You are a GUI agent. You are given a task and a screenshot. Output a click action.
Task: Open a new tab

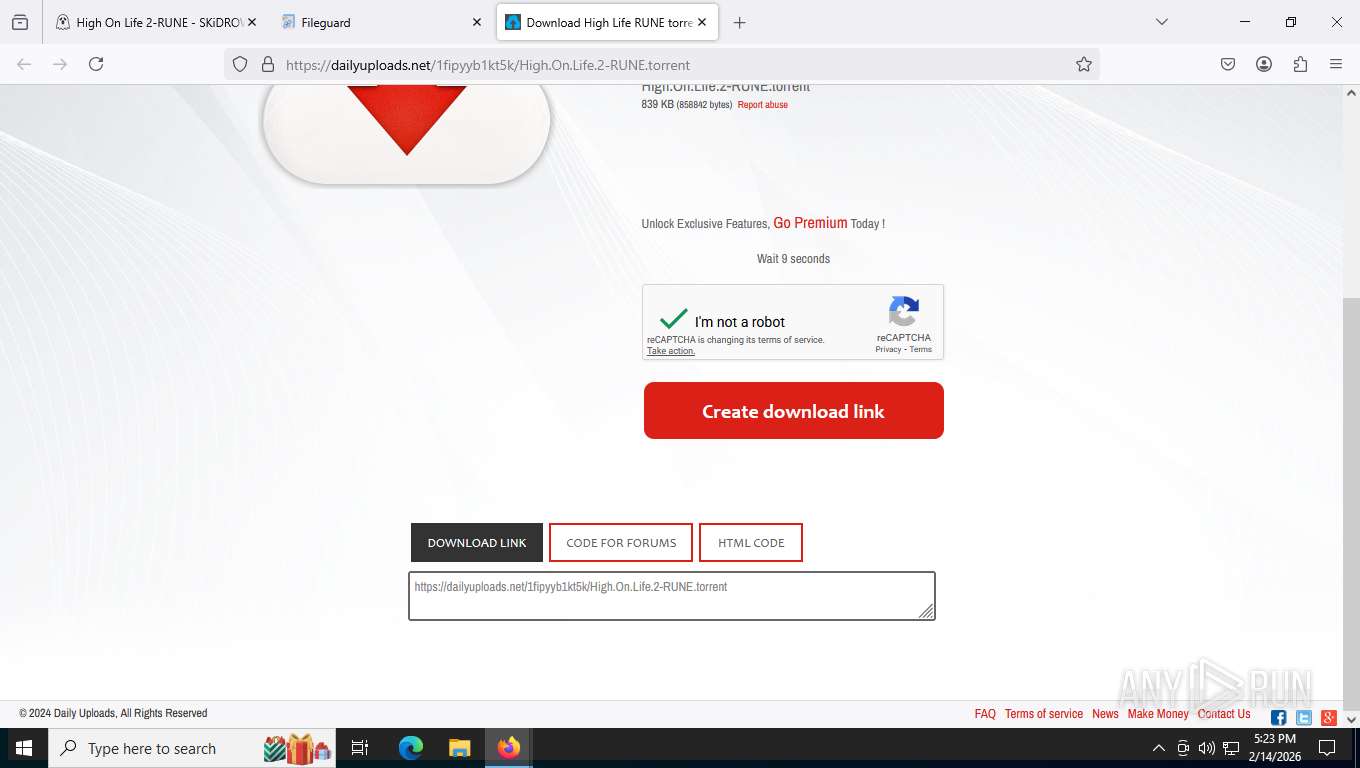[x=740, y=22]
